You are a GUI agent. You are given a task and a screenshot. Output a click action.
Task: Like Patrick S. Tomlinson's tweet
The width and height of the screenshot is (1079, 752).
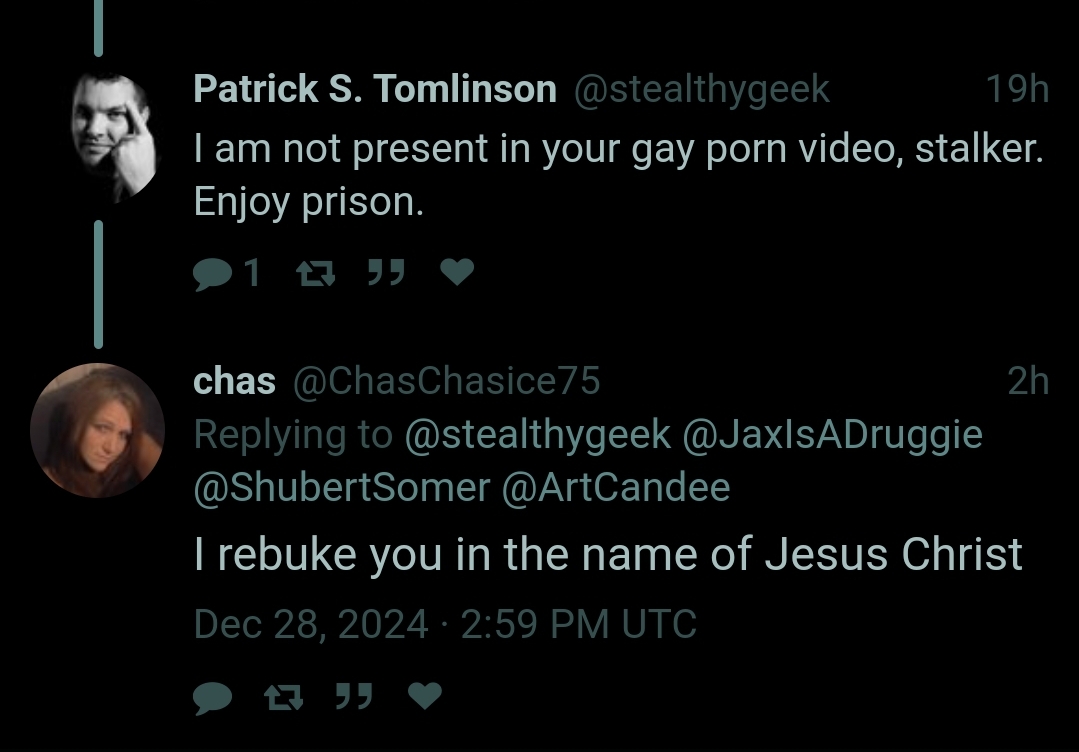point(457,272)
